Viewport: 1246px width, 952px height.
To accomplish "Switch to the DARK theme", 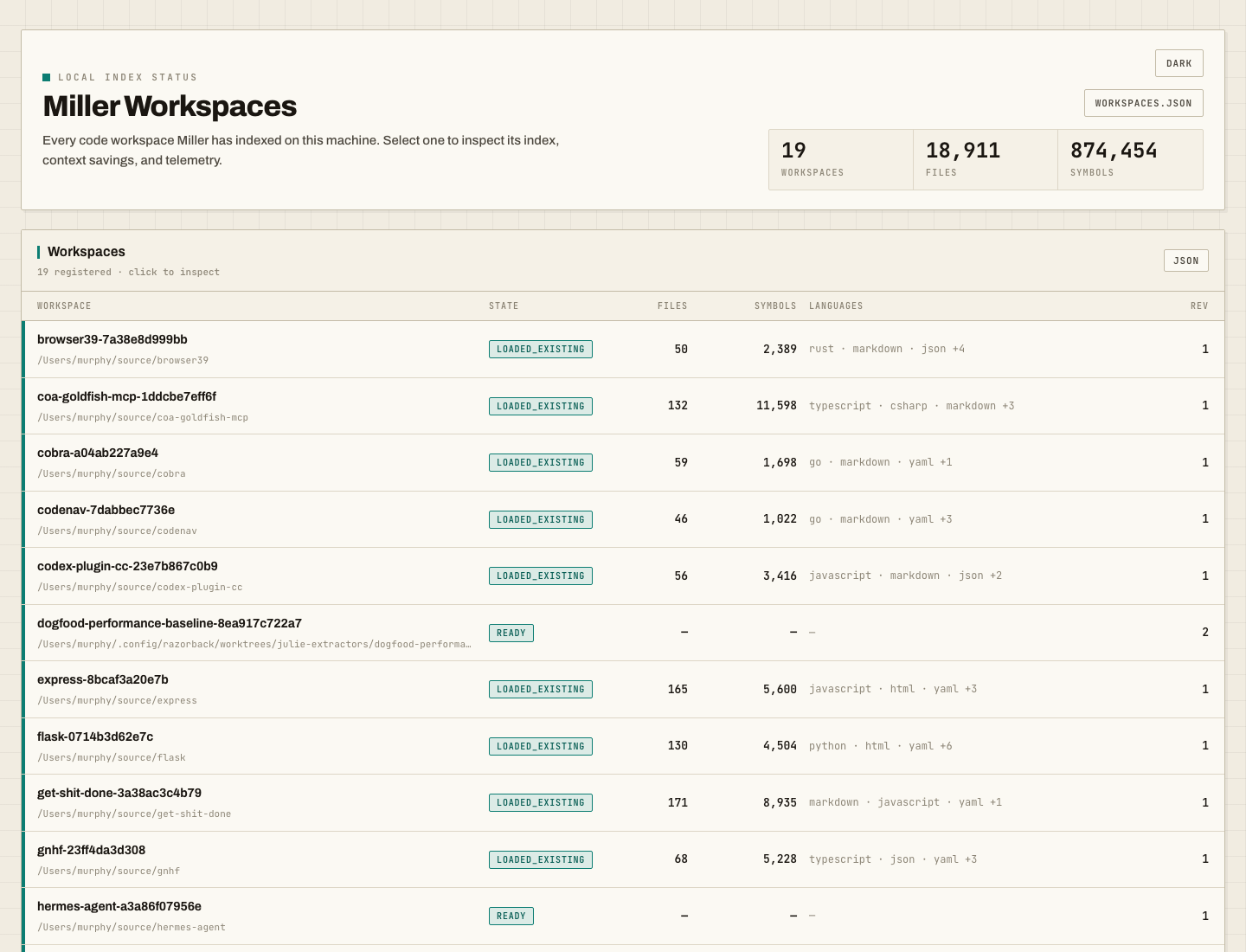I will pos(1179,63).
